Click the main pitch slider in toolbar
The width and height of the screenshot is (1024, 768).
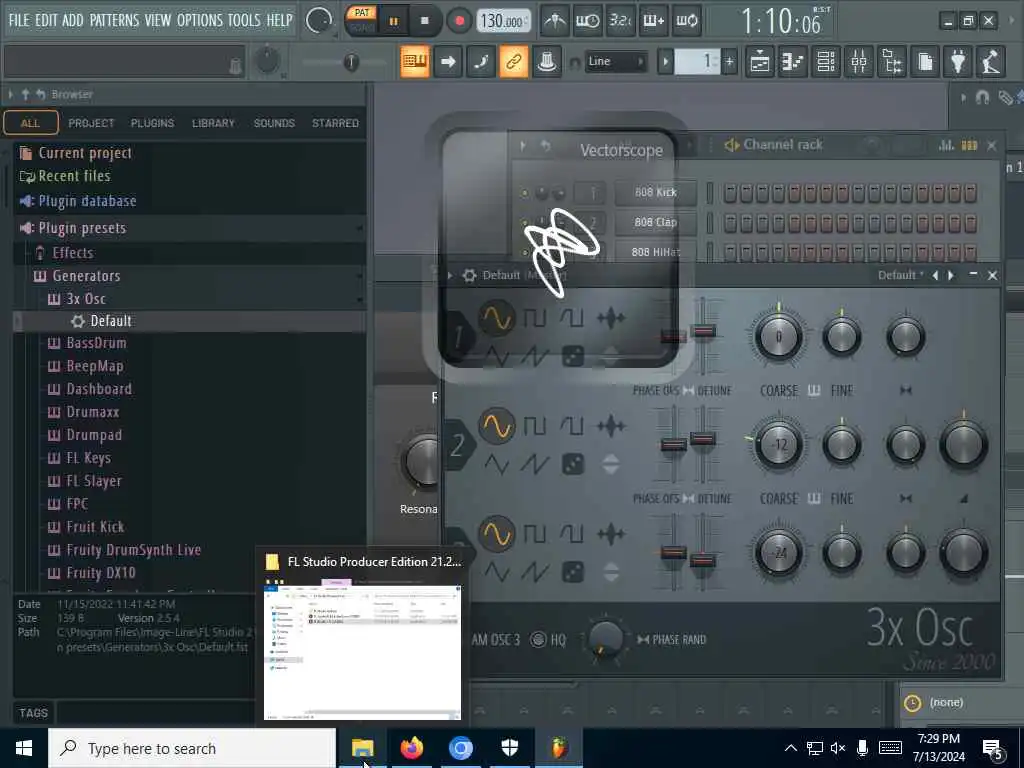tap(351, 62)
